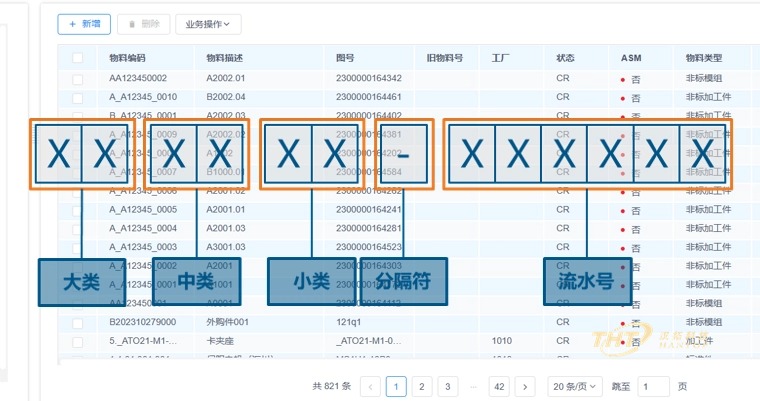
Task: Click 非标加工件 type in row A_A12345_0004
Action: 708,228
